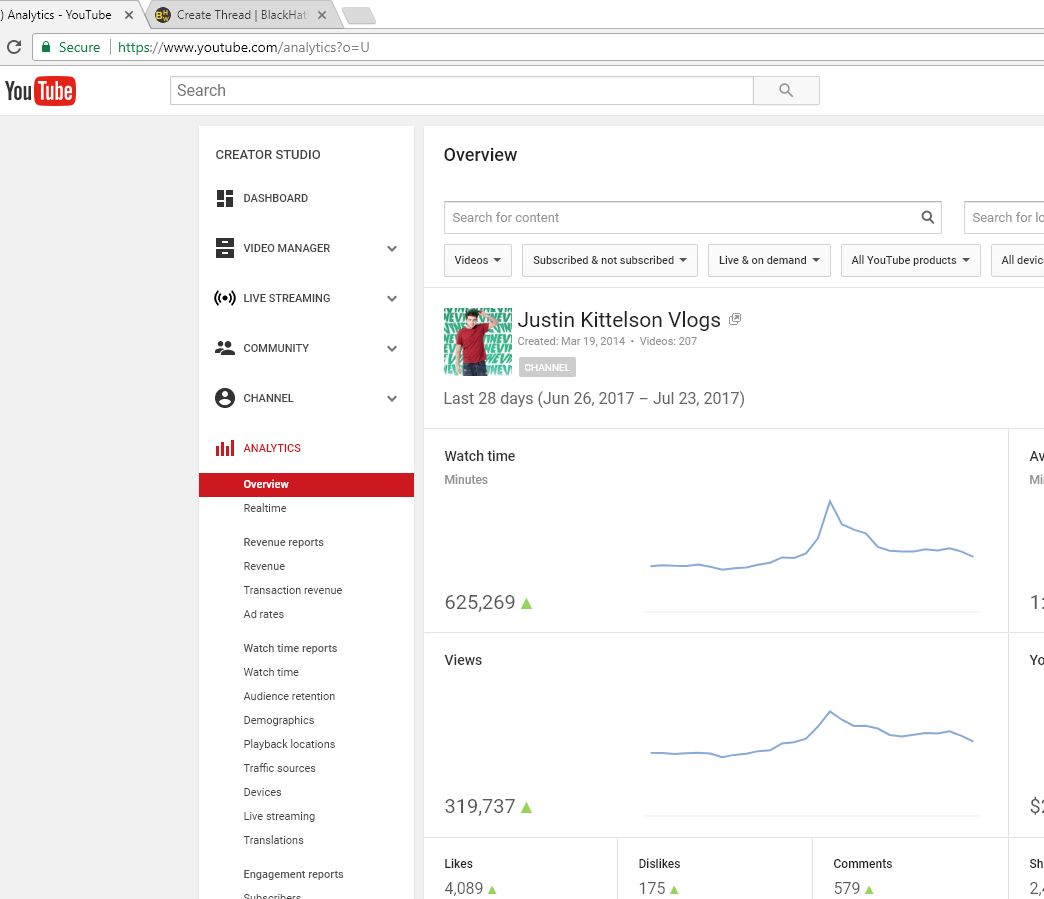Screen dimensions: 1044x899
Task: Click the green arrow beside Likes count
Action: click(x=492, y=889)
